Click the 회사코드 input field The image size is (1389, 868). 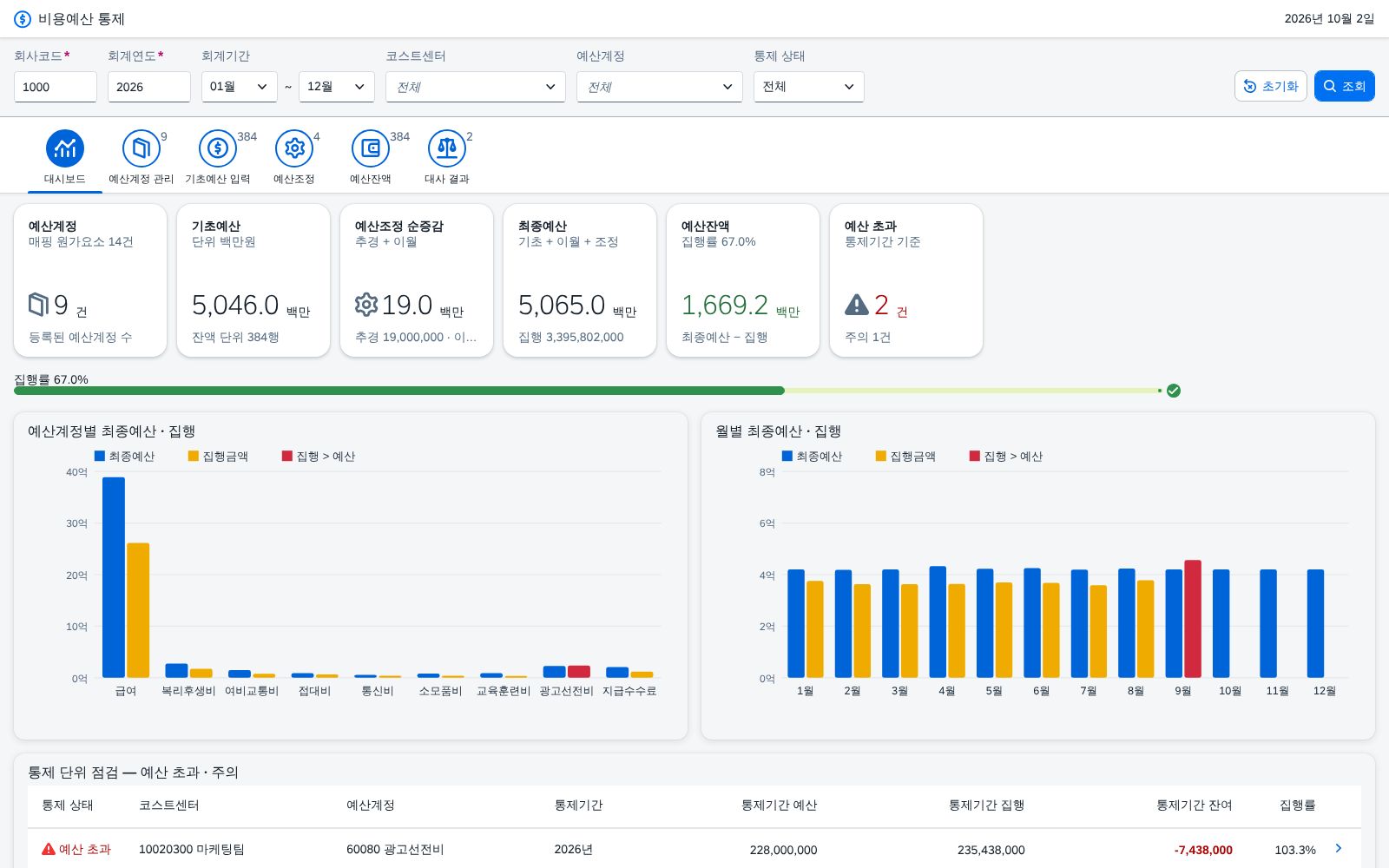pos(56,87)
